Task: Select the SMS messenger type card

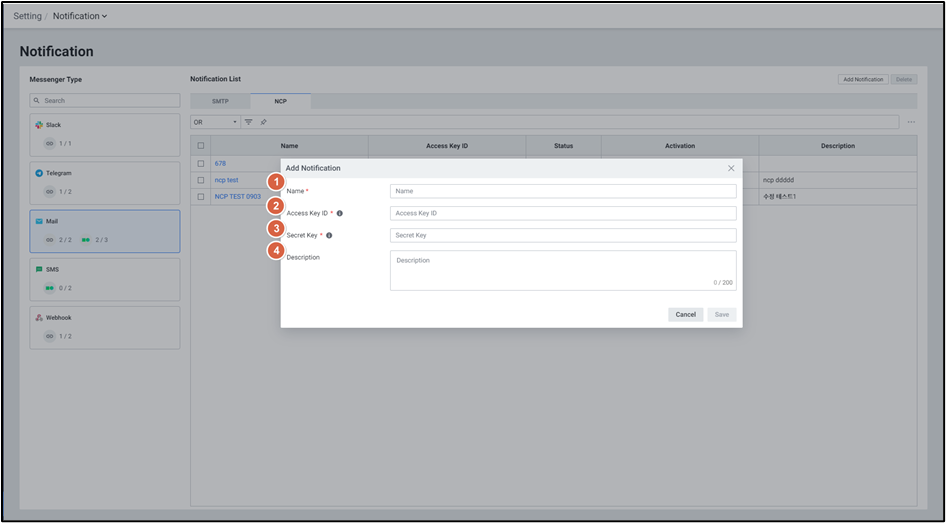Action: tap(105, 279)
